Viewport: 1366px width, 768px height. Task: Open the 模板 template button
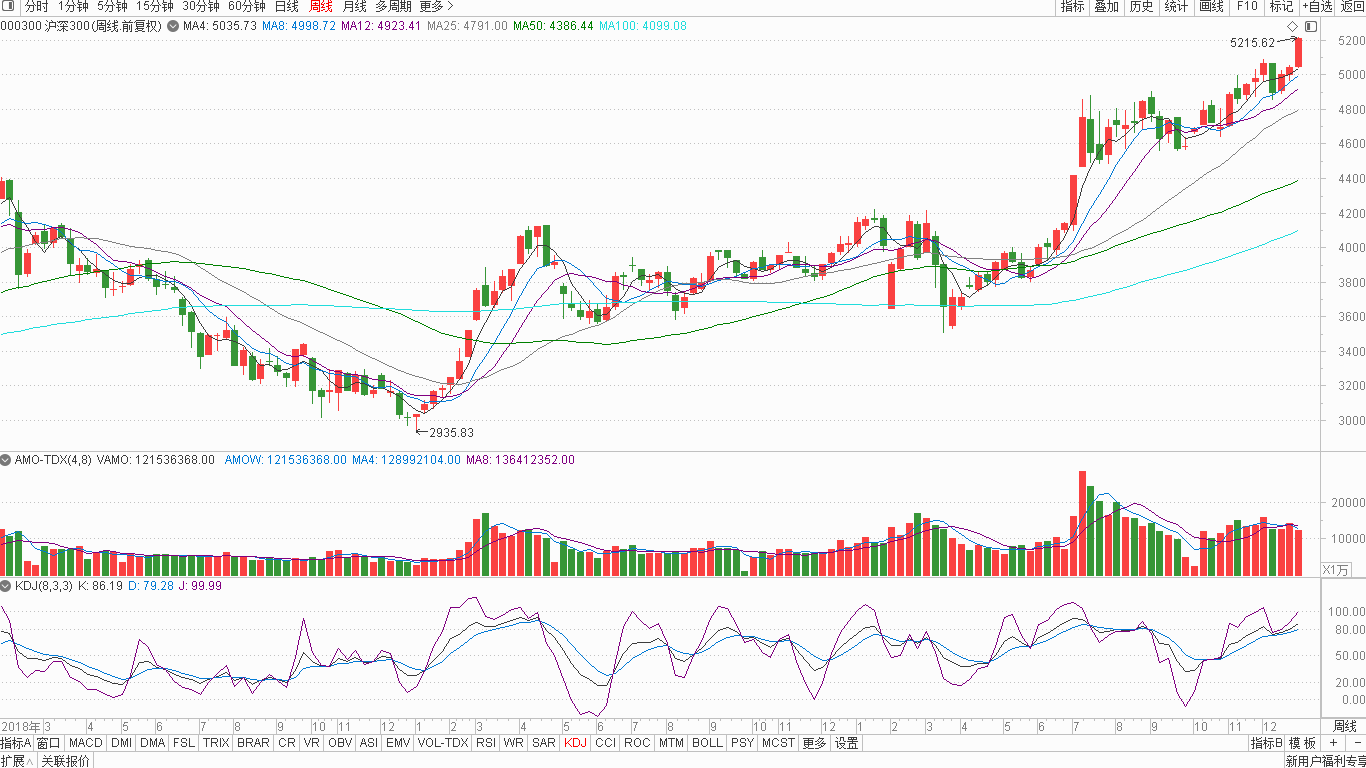click(x=1303, y=743)
